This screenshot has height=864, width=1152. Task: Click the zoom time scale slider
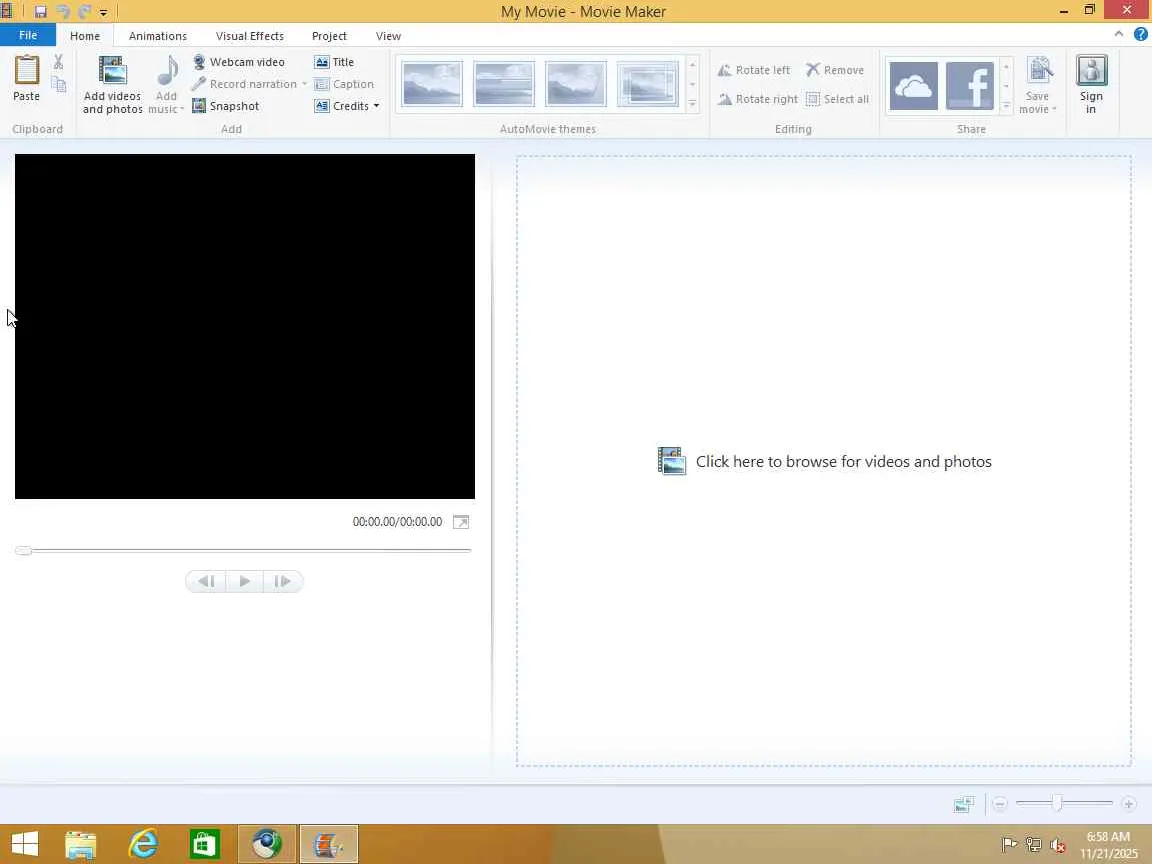(x=1056, y=804)
